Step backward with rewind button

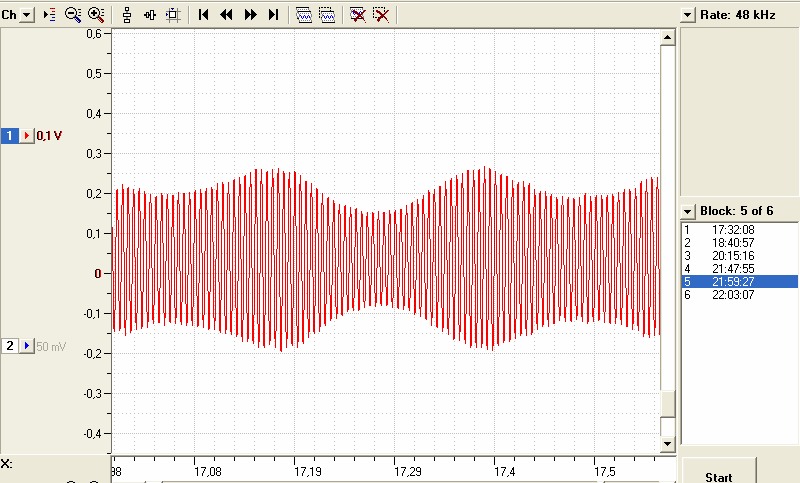point(226,15)
